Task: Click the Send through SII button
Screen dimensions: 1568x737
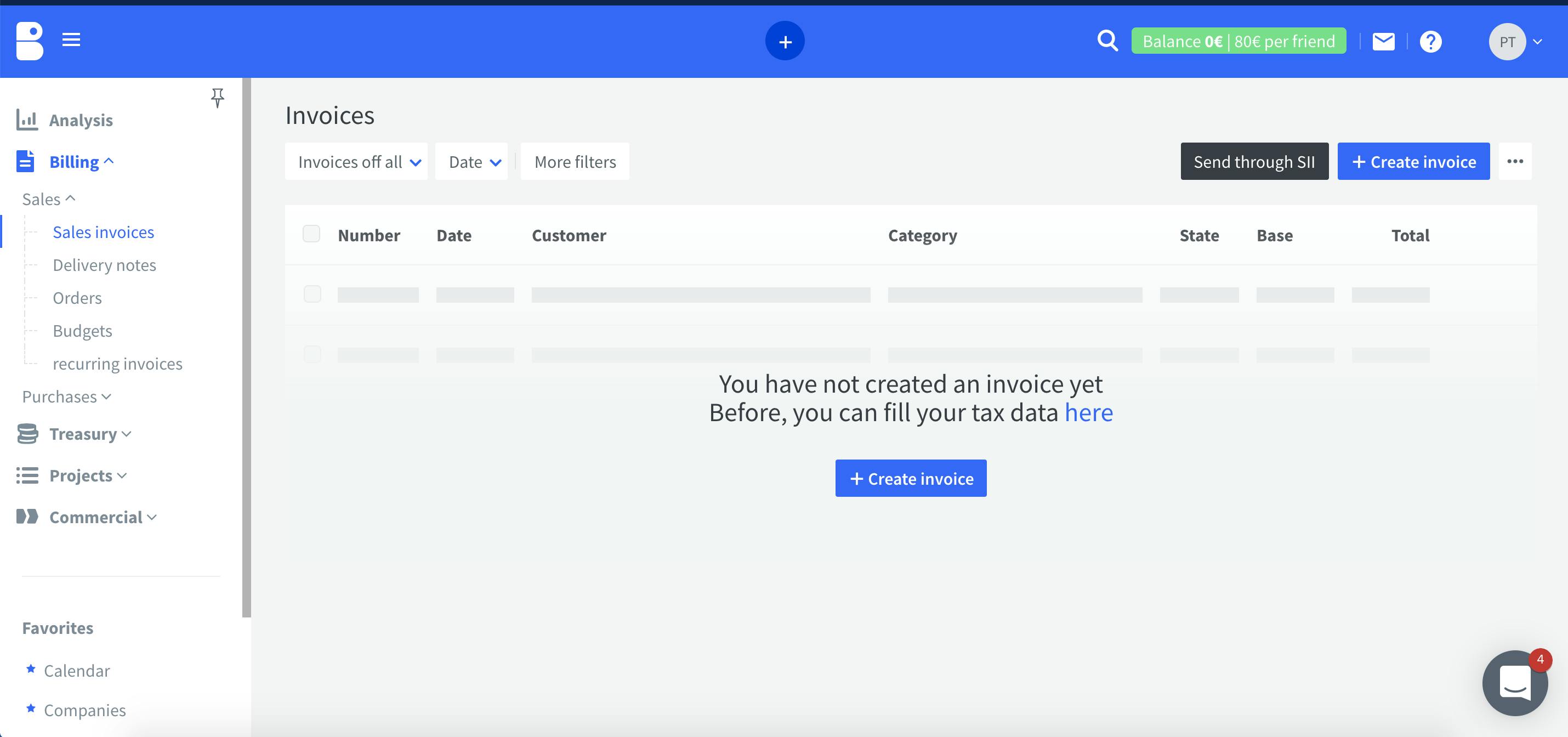Action: coord(1254,162)
